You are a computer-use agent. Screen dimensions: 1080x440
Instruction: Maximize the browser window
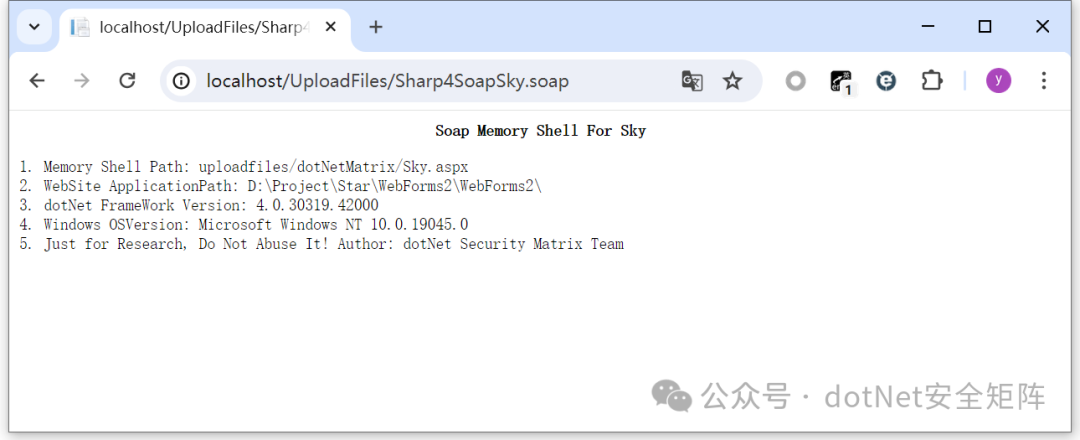985,27
